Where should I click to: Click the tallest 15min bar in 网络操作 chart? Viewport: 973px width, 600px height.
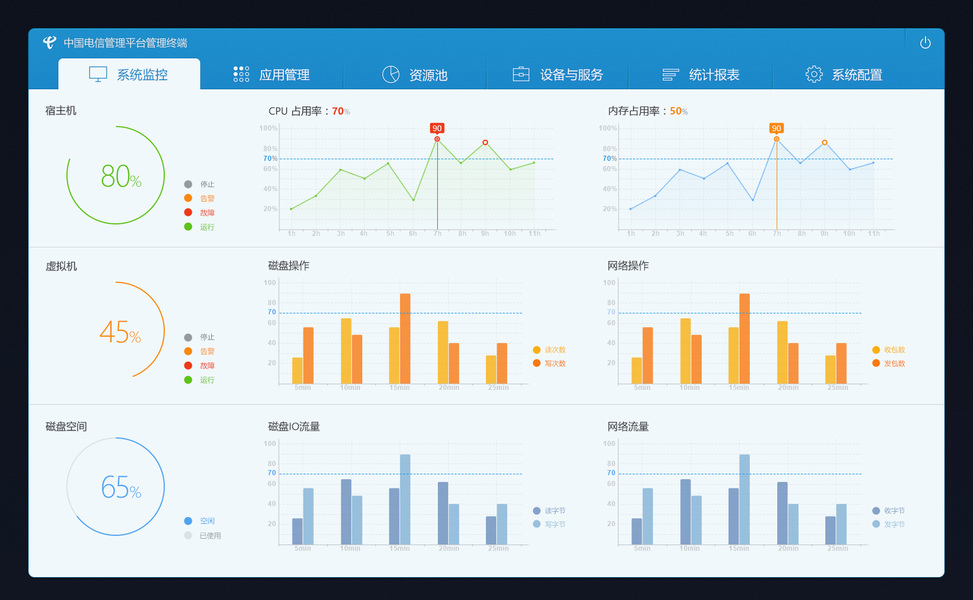click(745, 339)
